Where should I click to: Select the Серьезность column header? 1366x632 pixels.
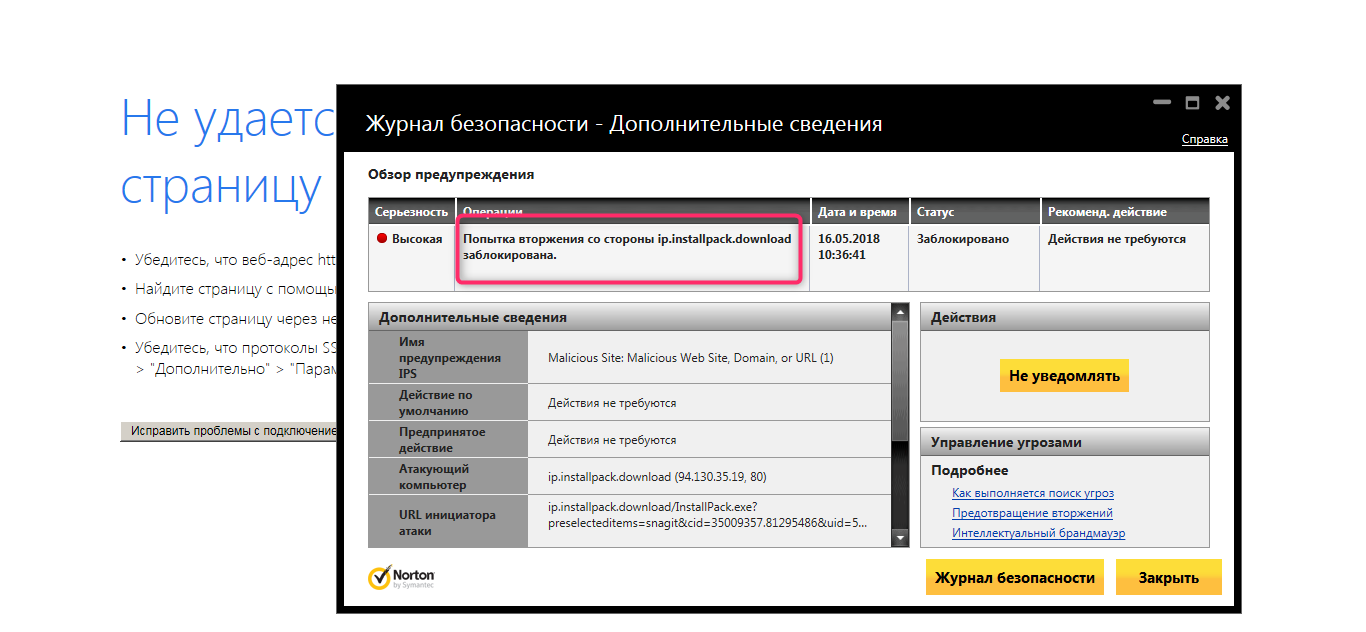coord(411,212)
